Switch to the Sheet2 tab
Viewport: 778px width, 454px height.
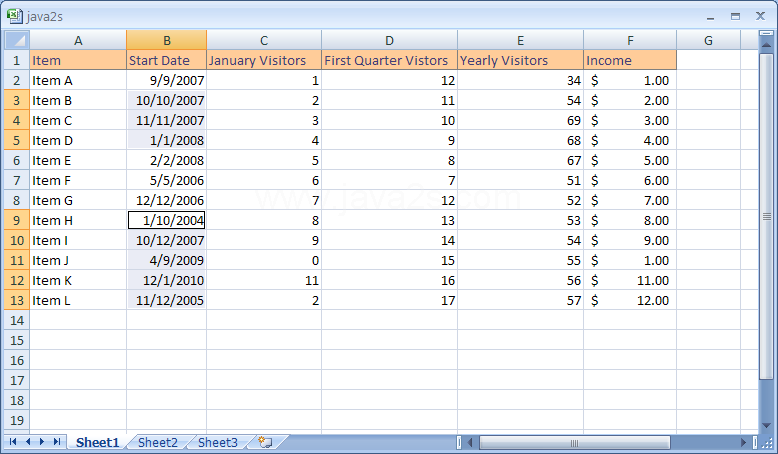tap(157, 442)
